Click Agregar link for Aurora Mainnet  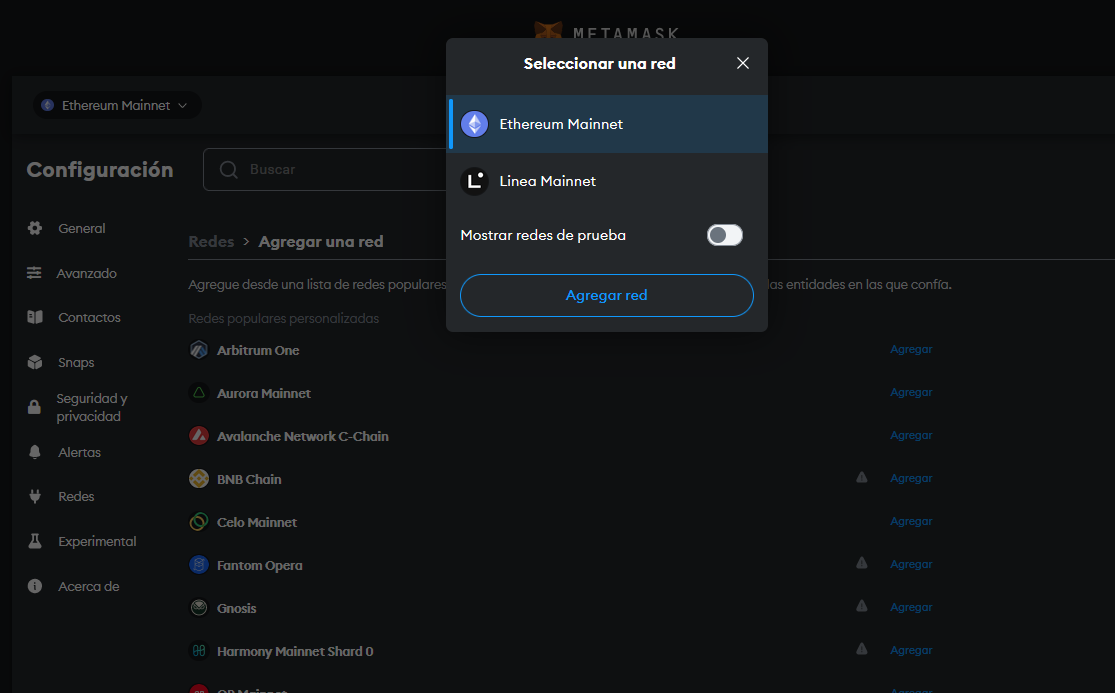[911, 392]
